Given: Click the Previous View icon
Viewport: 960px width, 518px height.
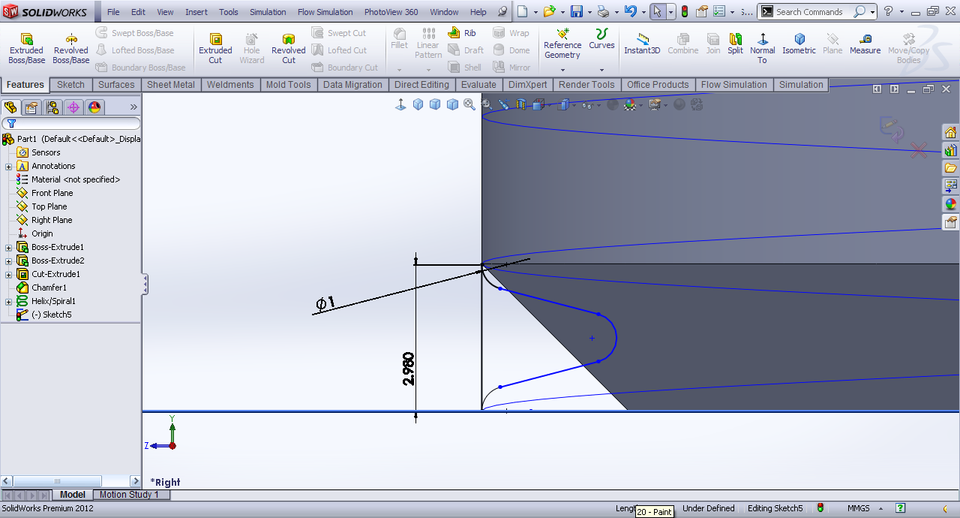Looking at the screenshot, I should click(504, 105).
